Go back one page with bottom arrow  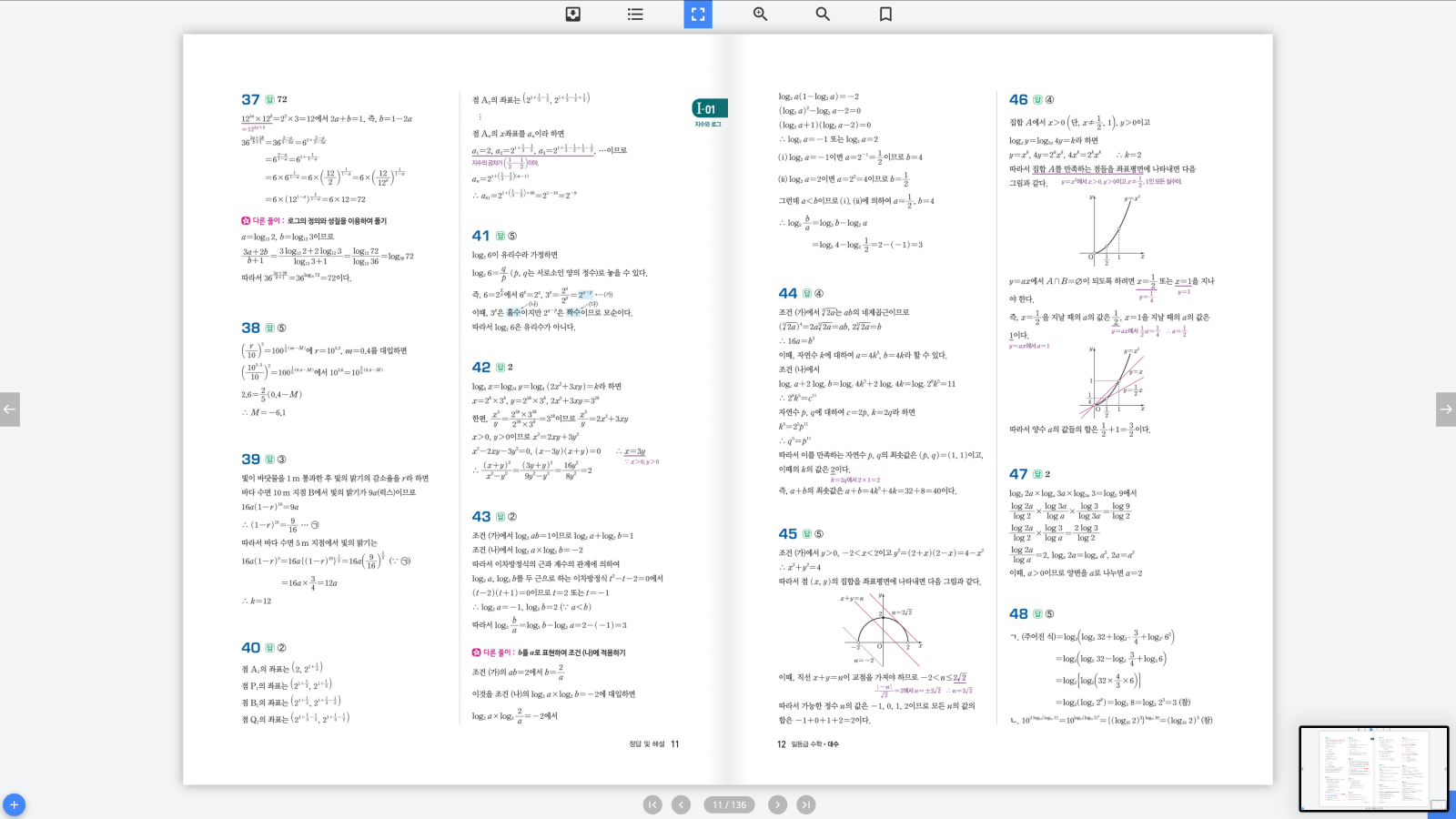pos(681,804)
